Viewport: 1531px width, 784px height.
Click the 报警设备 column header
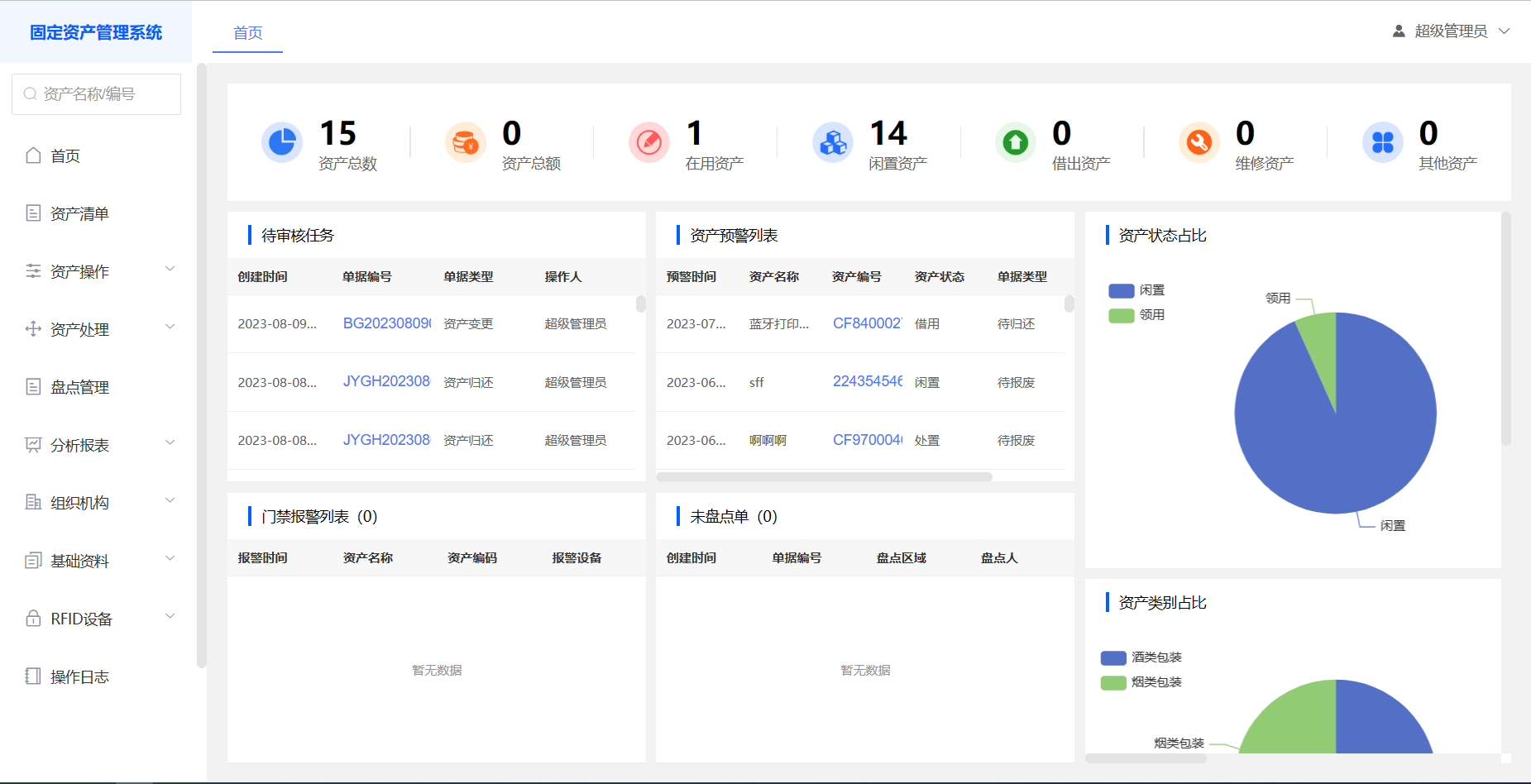tap(577, 558)
